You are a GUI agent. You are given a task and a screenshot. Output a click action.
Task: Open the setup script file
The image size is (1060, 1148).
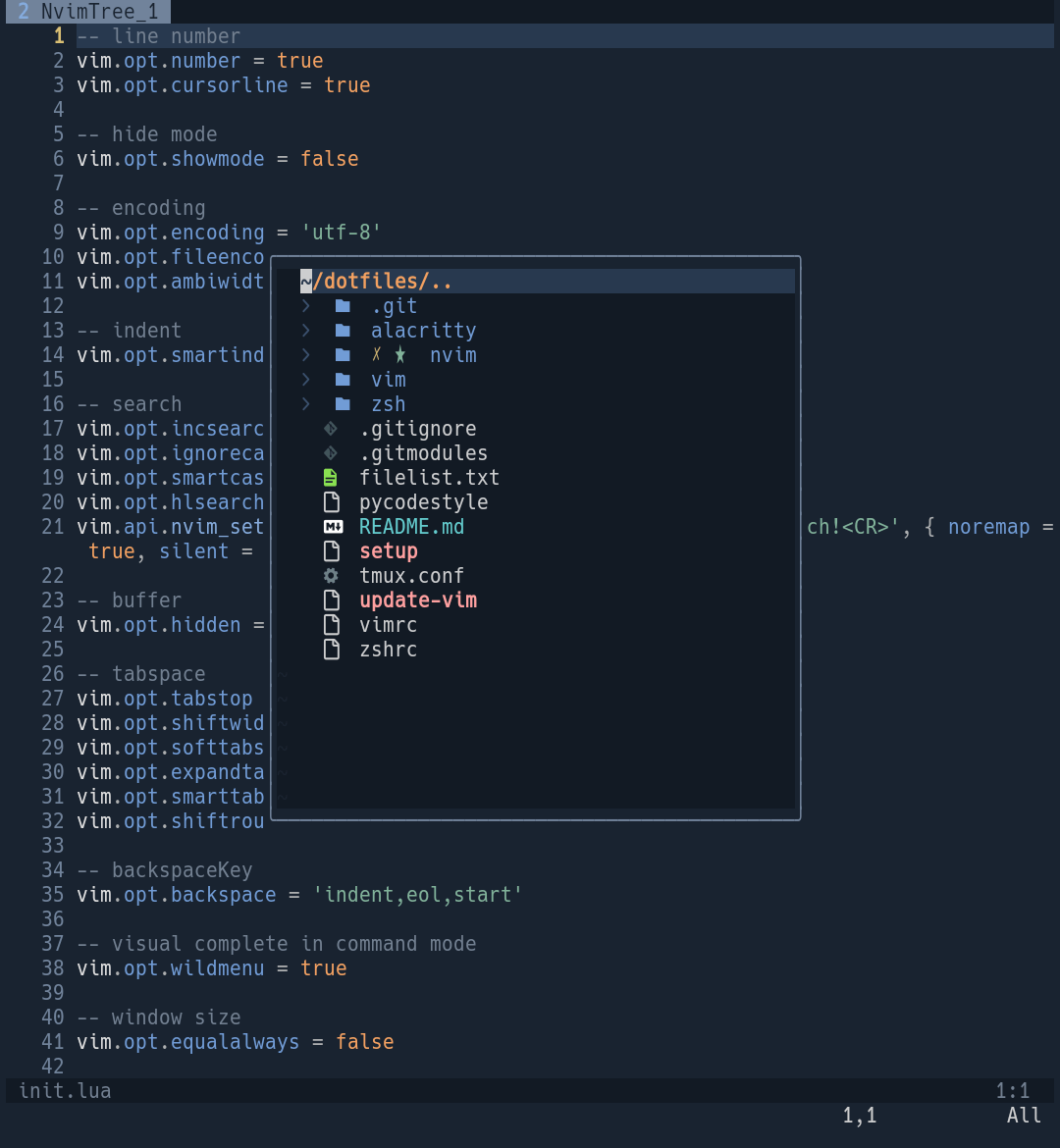[389, 551]
